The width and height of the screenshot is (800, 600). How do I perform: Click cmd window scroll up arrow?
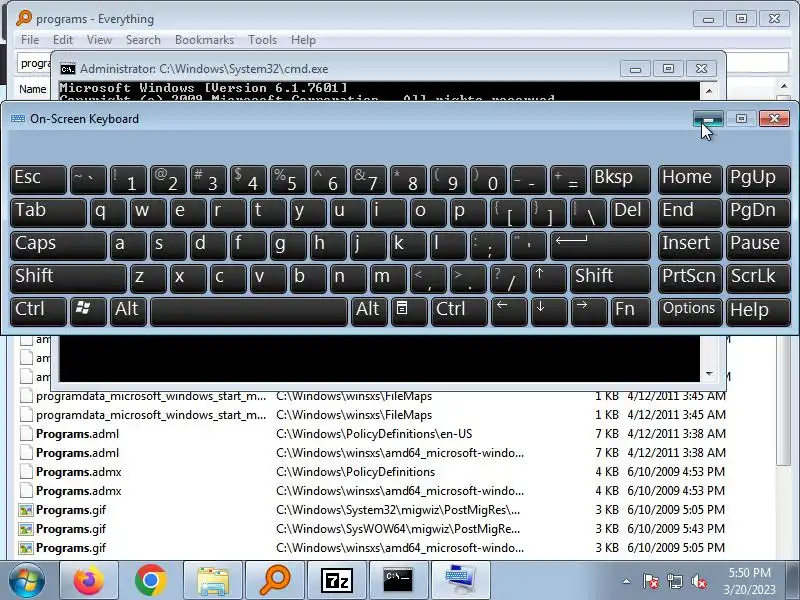coord(709,91)
